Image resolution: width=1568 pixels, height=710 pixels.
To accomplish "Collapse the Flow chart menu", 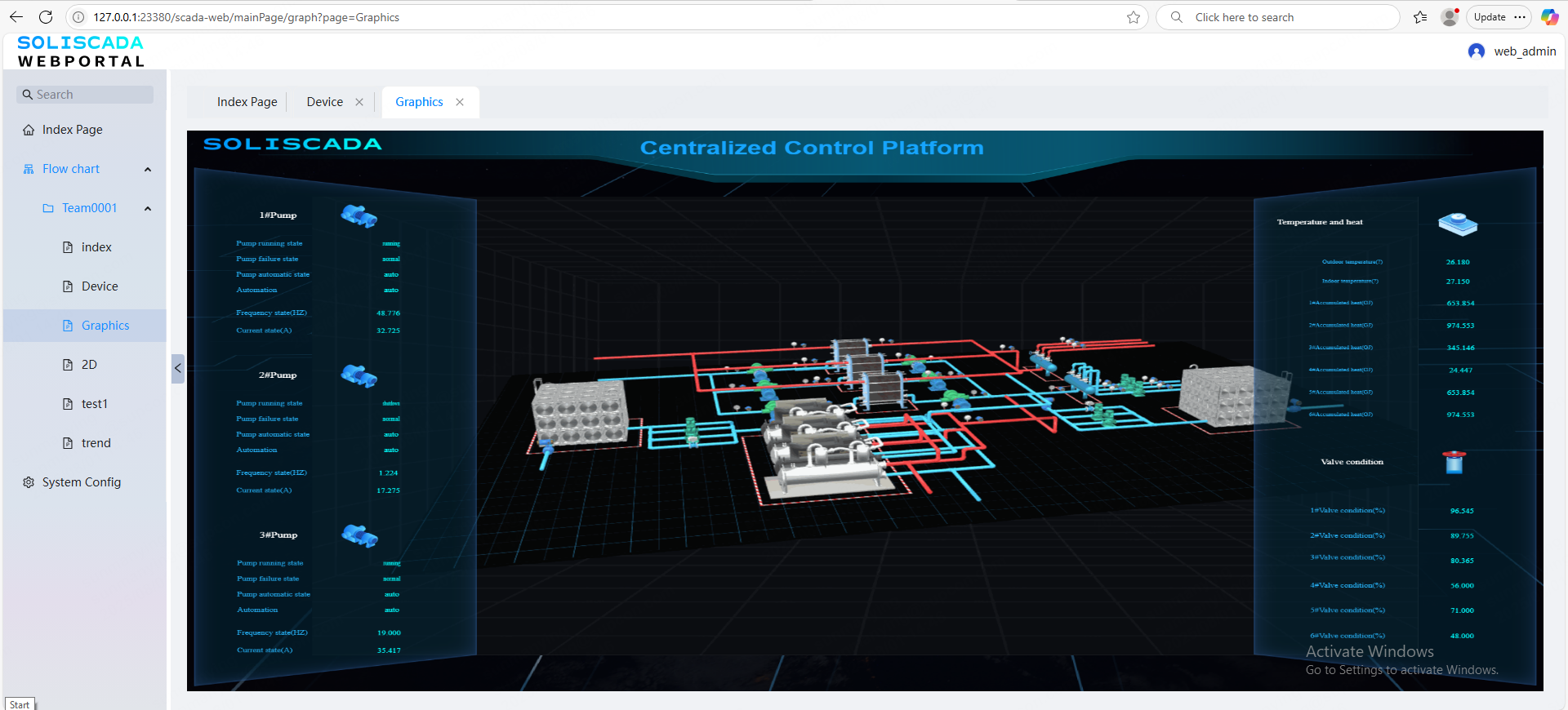I will 148,169.
